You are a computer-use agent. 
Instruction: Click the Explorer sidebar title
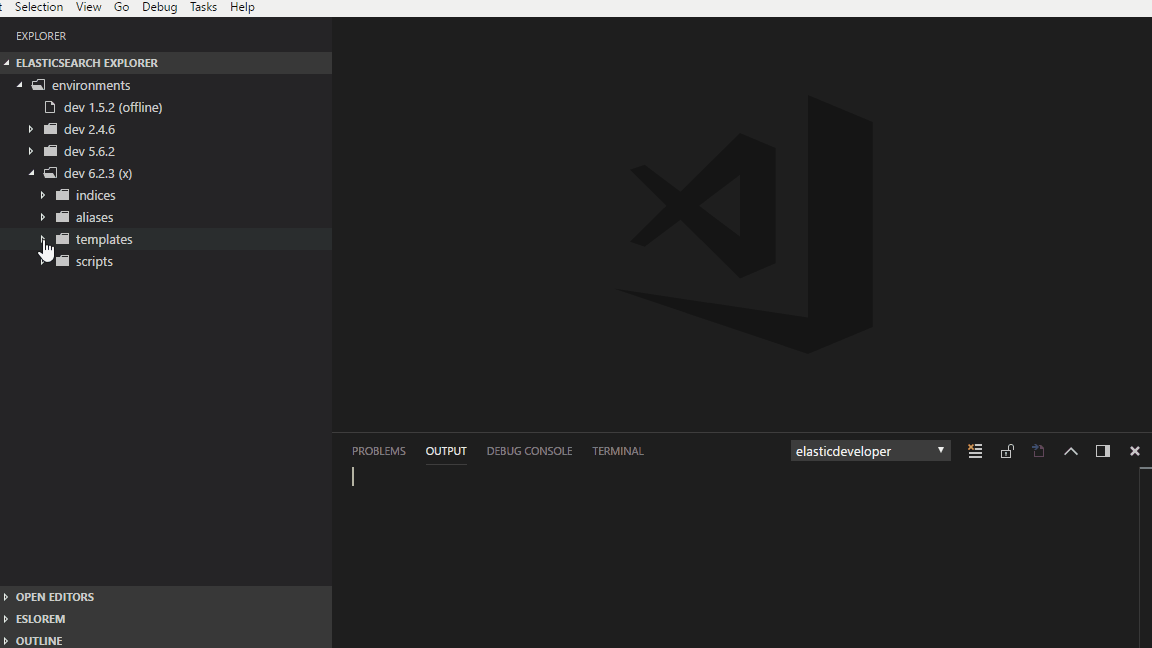click(x=41, y=36)
